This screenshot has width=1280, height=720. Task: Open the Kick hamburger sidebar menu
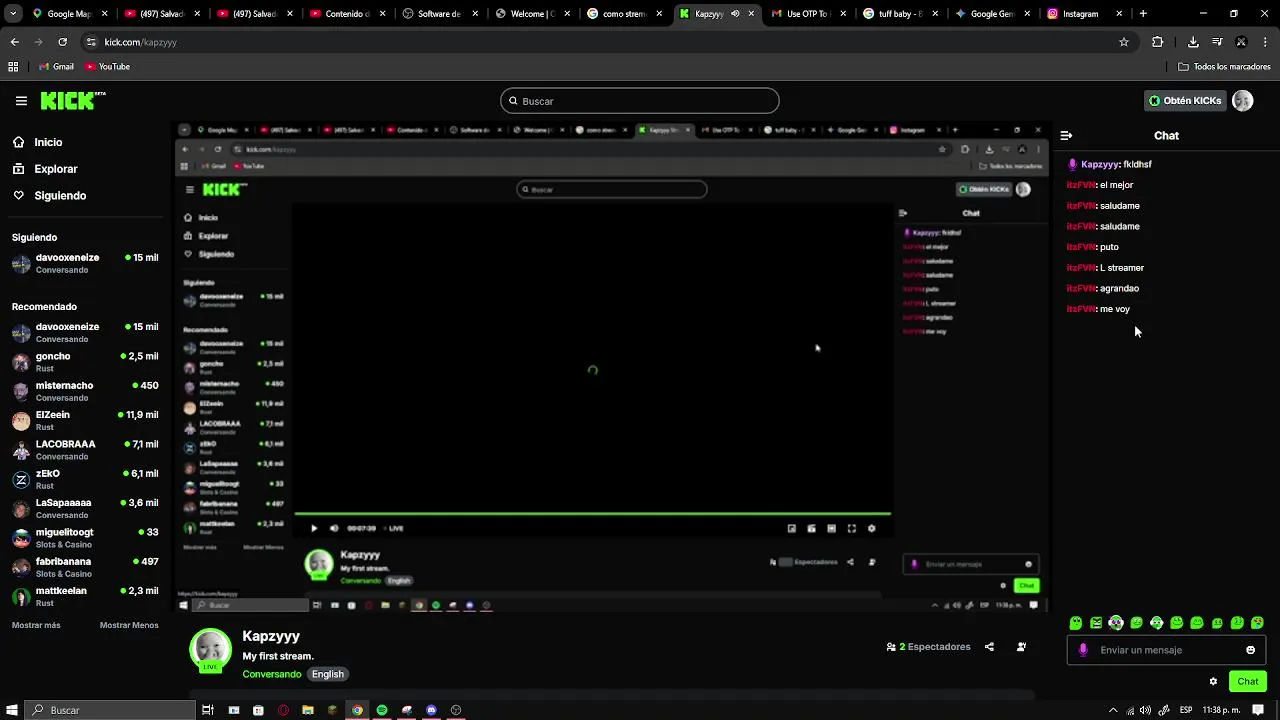point(21,101)
